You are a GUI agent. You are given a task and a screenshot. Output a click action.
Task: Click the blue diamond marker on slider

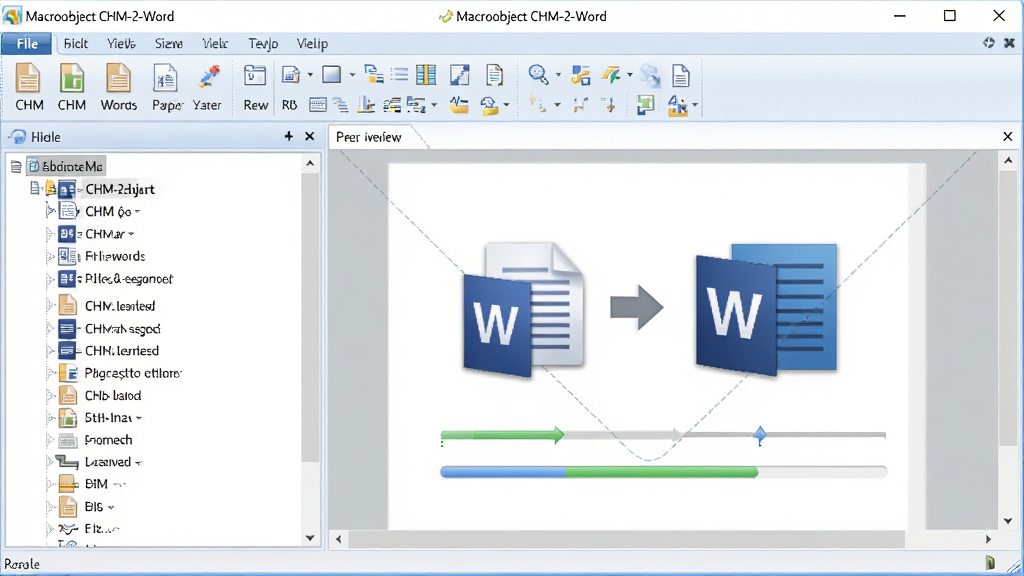760,435
